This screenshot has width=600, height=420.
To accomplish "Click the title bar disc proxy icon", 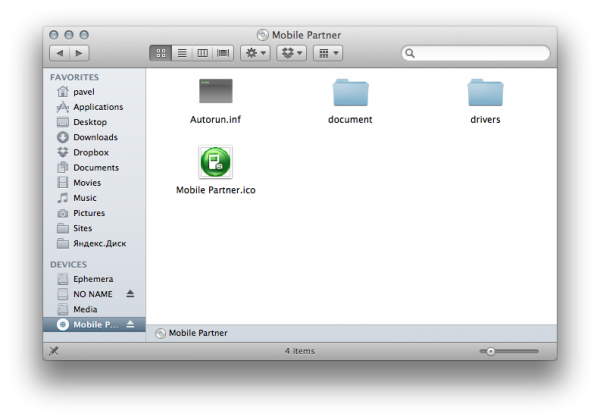I will [x=262, y=35].
